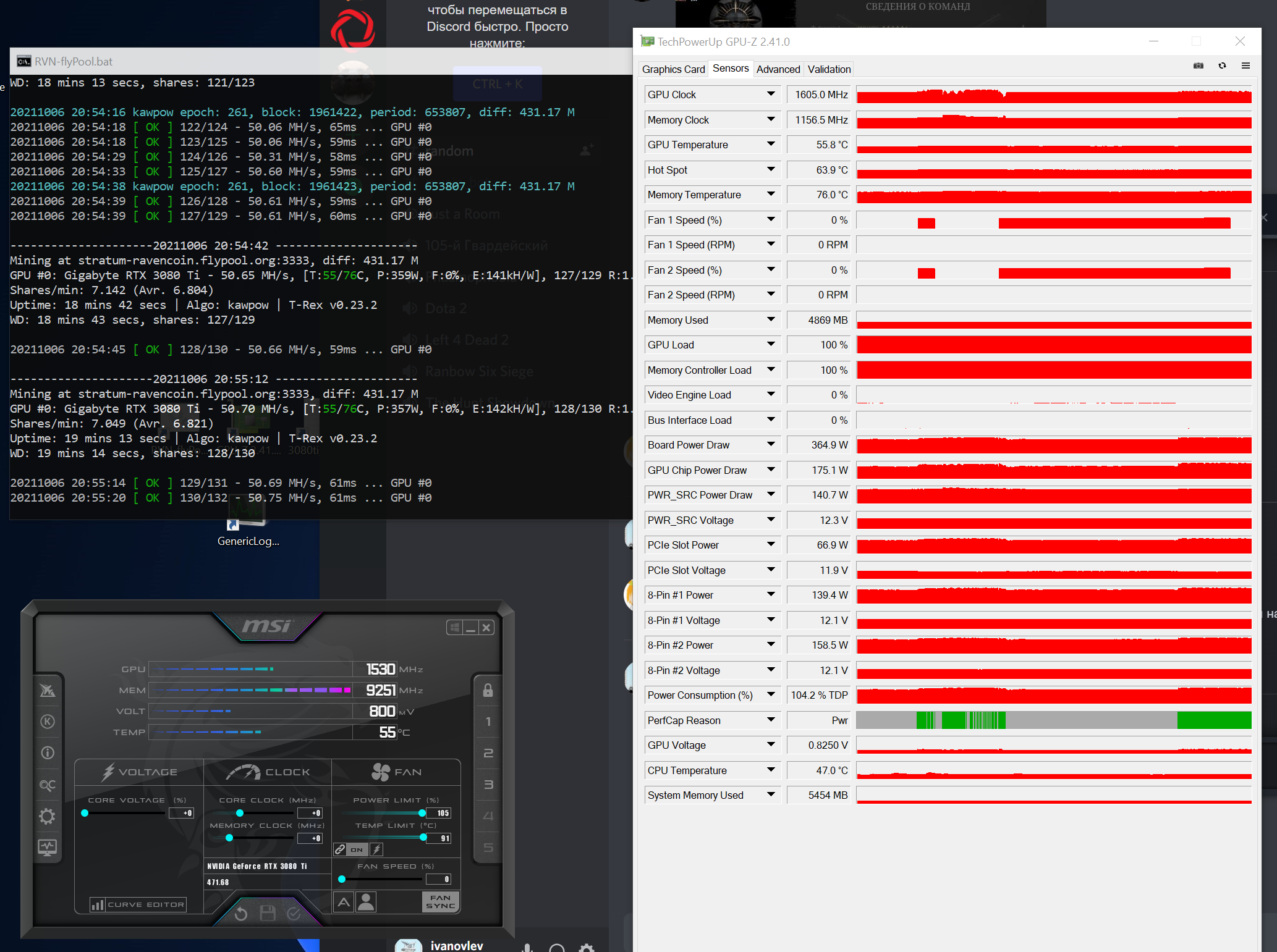This screenshot has height=952, width=1277.
Task: Open the Memory Temperature sensor dropdown
Action: click(x=771, y=194)
